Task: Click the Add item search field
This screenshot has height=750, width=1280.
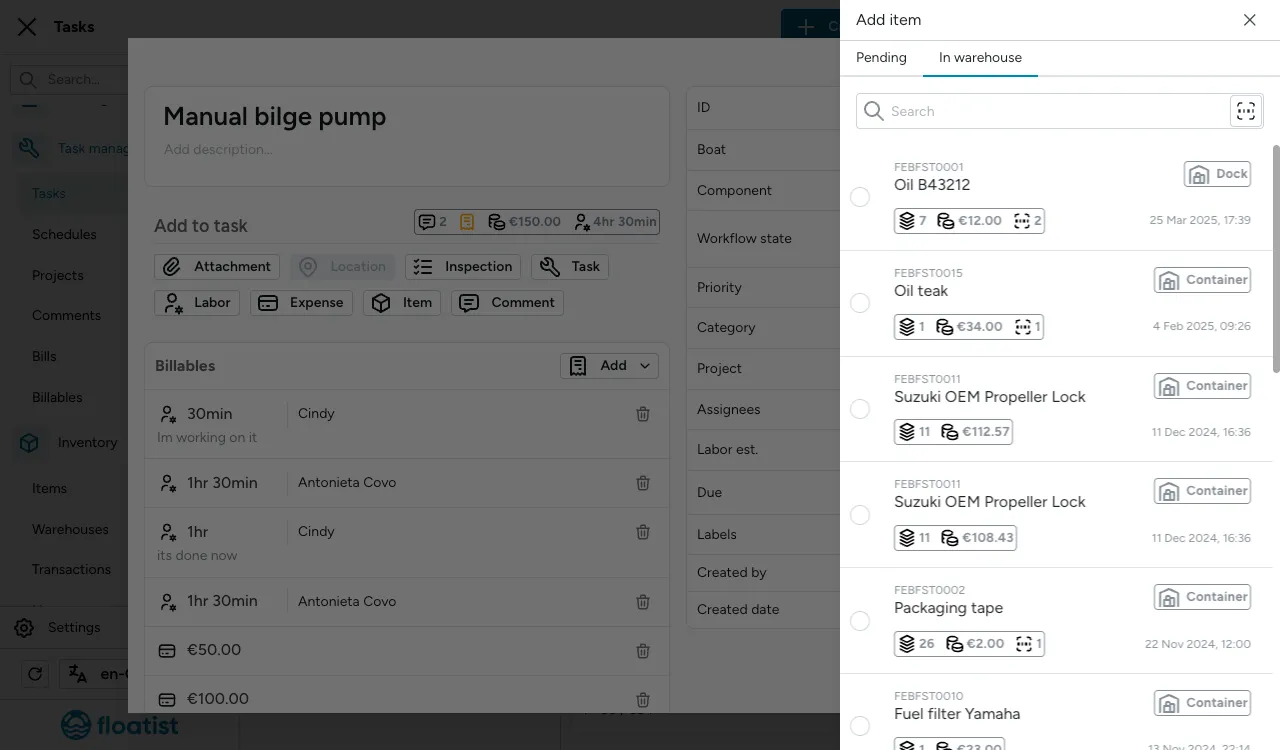Action: (x=1040, y=111)
